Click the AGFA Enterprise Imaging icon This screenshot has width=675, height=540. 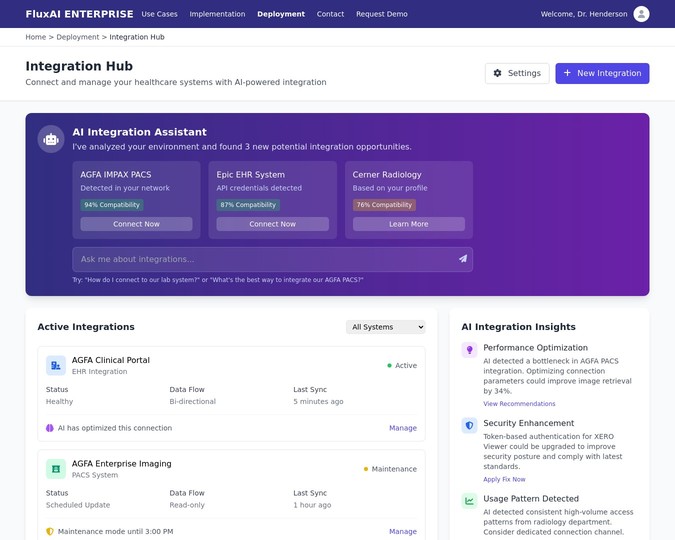[56, 469]
